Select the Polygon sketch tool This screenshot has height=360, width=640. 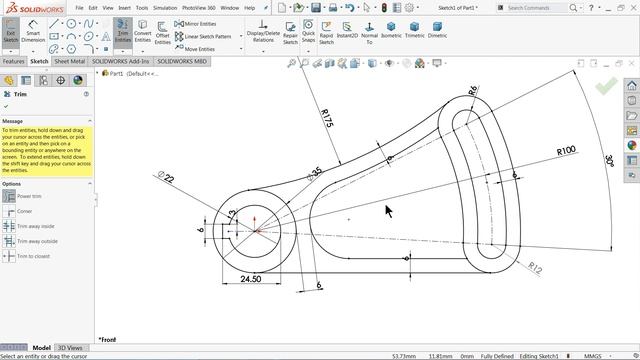point(71,49)
